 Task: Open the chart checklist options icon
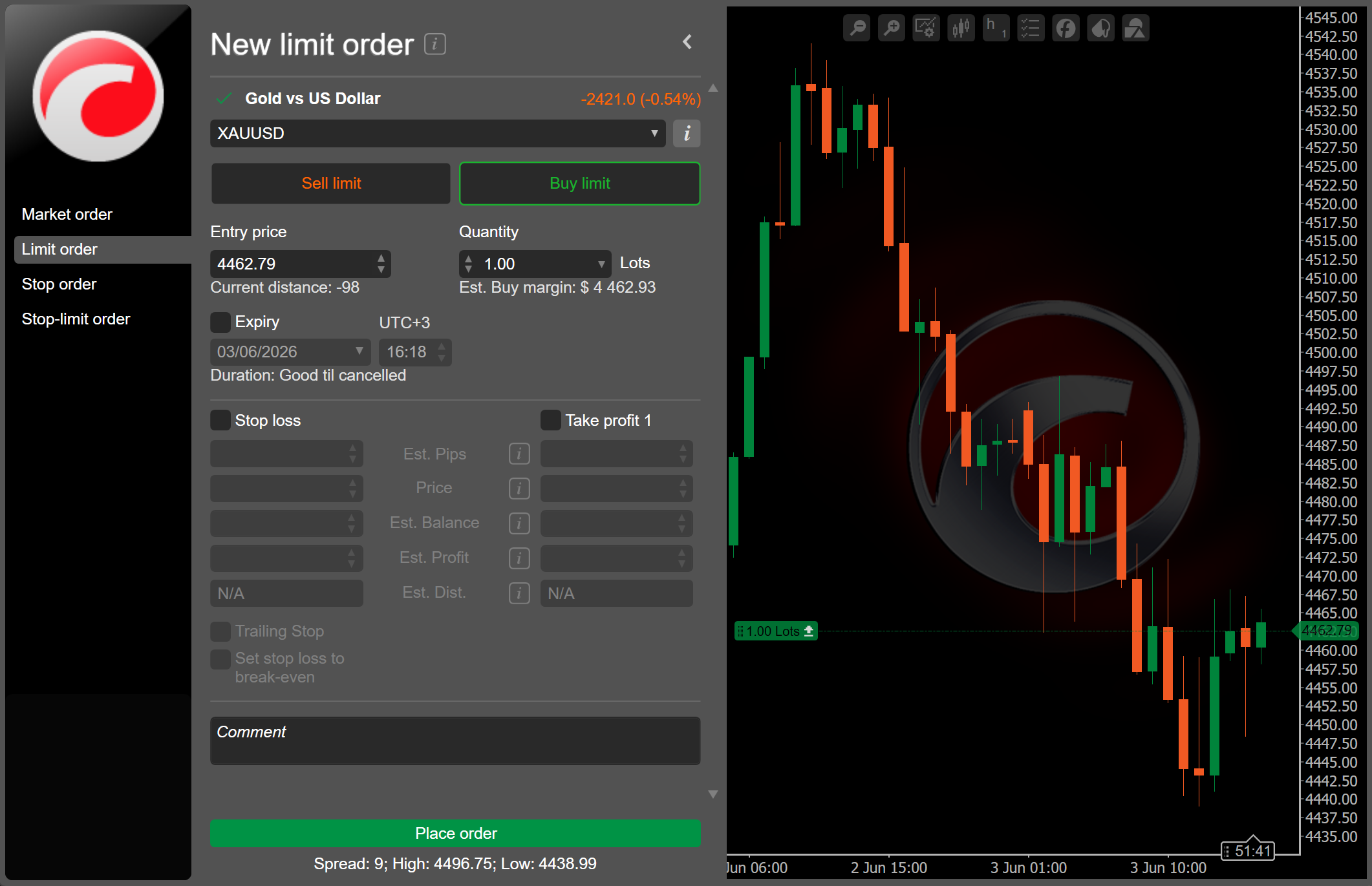coord(1031,28)
